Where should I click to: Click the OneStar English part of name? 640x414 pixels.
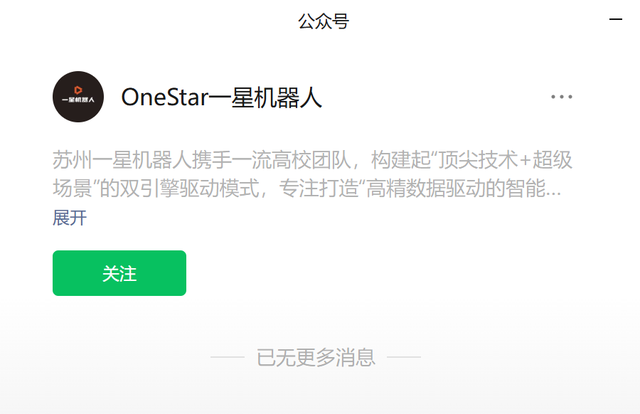pos(165,97)
